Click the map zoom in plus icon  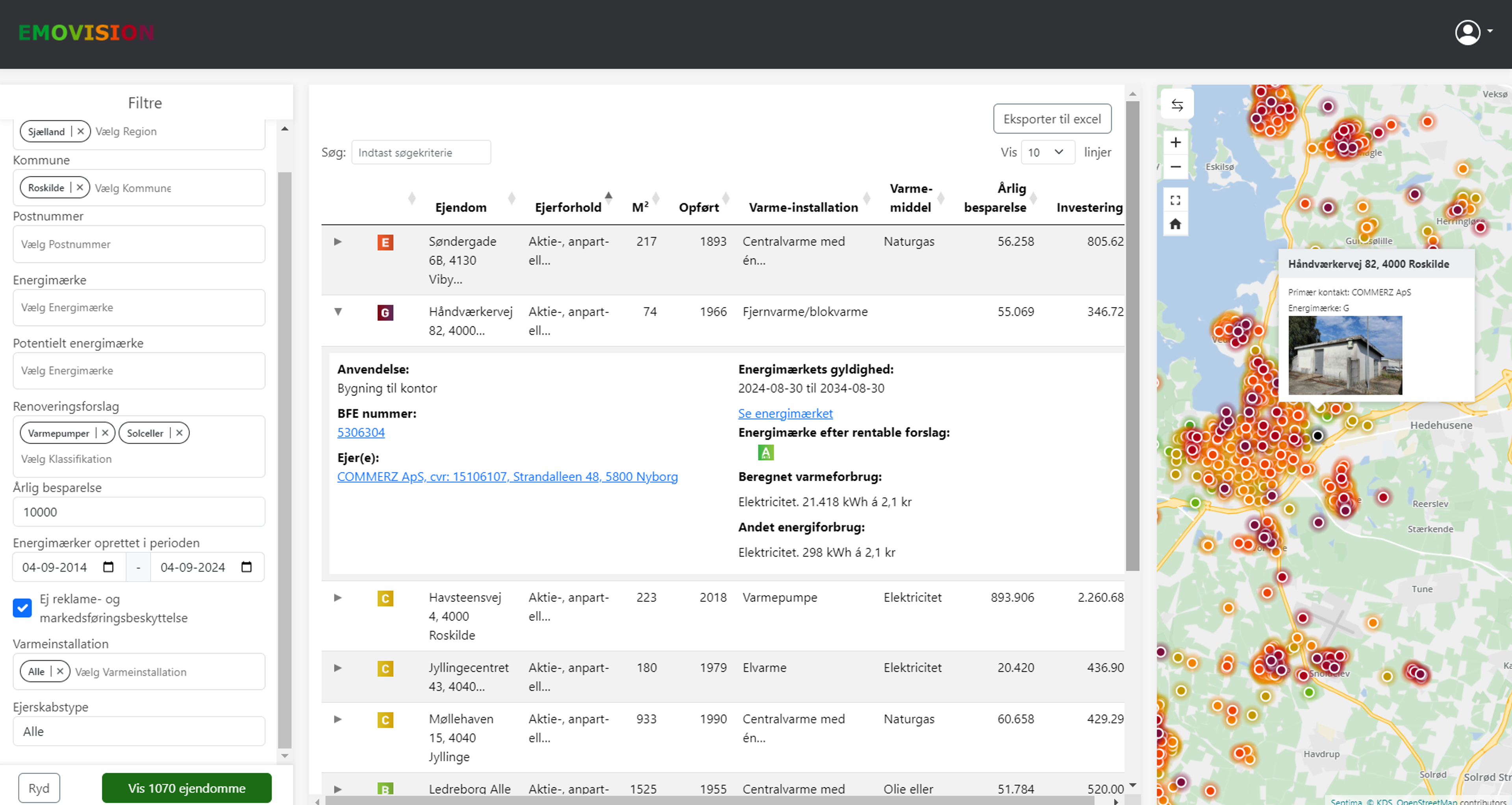pyautogui.click(x=1175, y=142)
